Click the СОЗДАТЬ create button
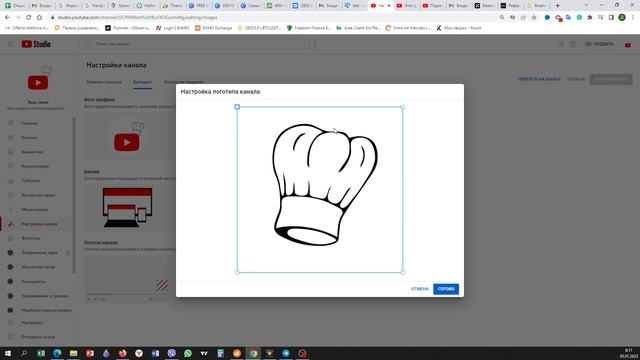Screen dimensions: 640x360 [599, 44]
